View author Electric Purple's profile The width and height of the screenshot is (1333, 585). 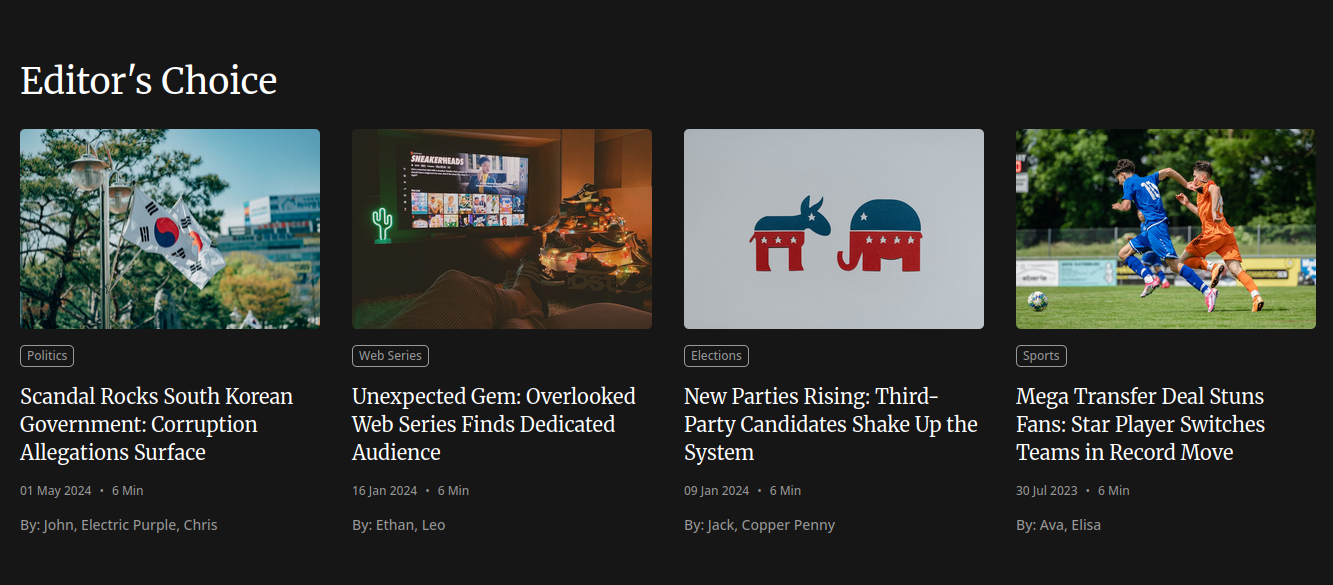[x=128, y=525]
